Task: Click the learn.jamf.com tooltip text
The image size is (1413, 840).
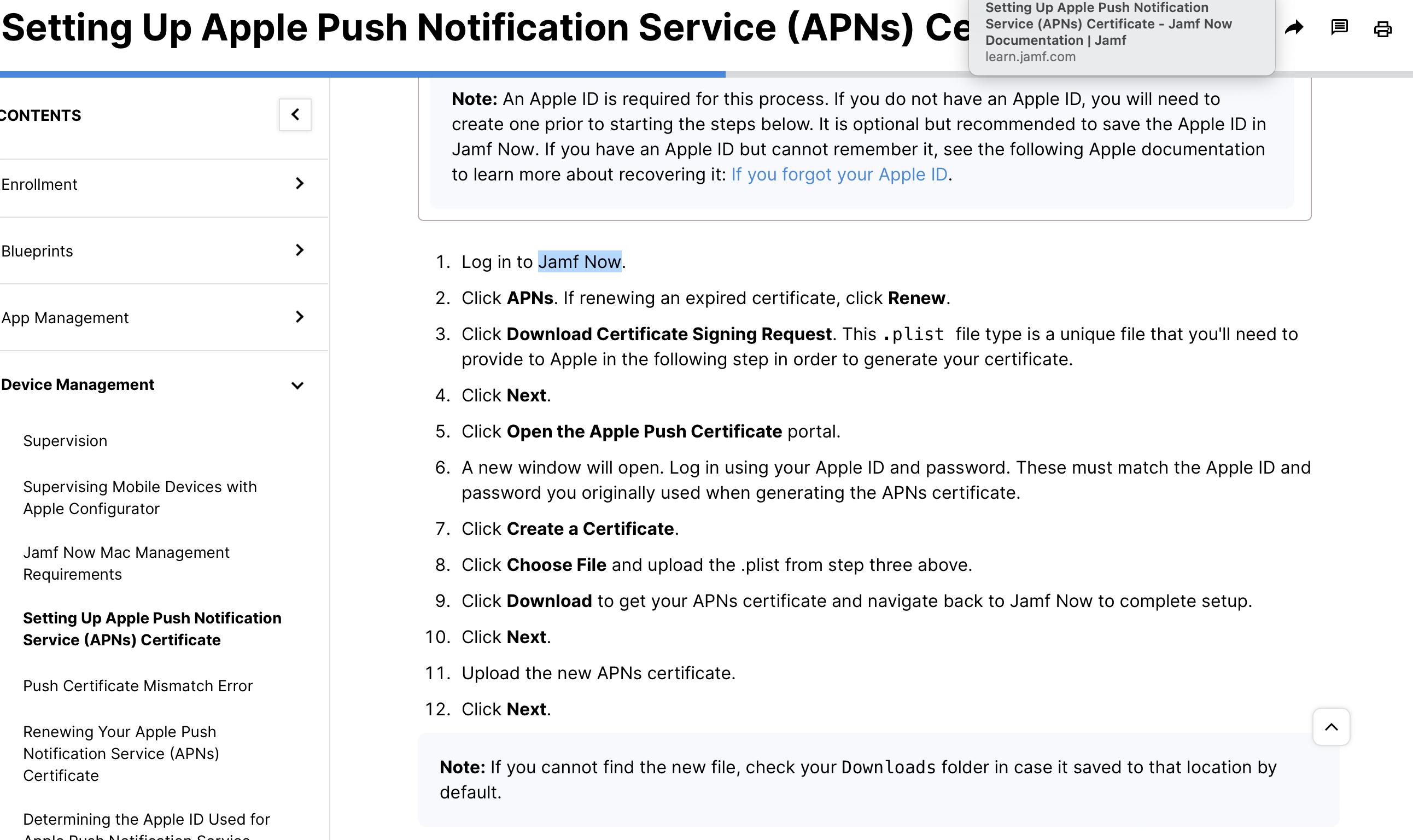Action: click(x=1030, y=57)
